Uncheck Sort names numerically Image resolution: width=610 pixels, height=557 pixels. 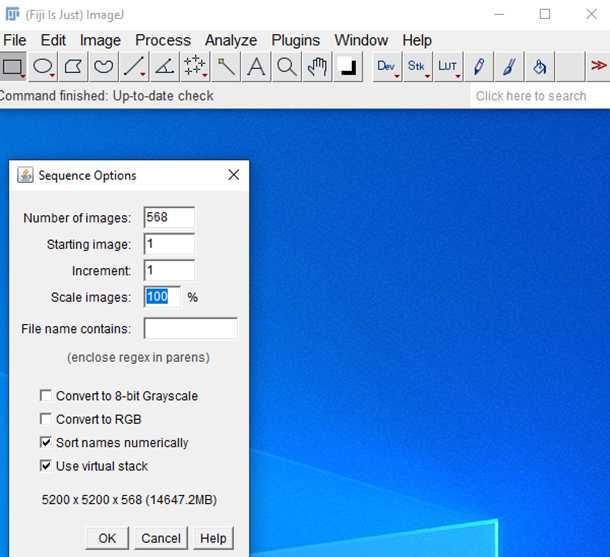tap(46, 442)
